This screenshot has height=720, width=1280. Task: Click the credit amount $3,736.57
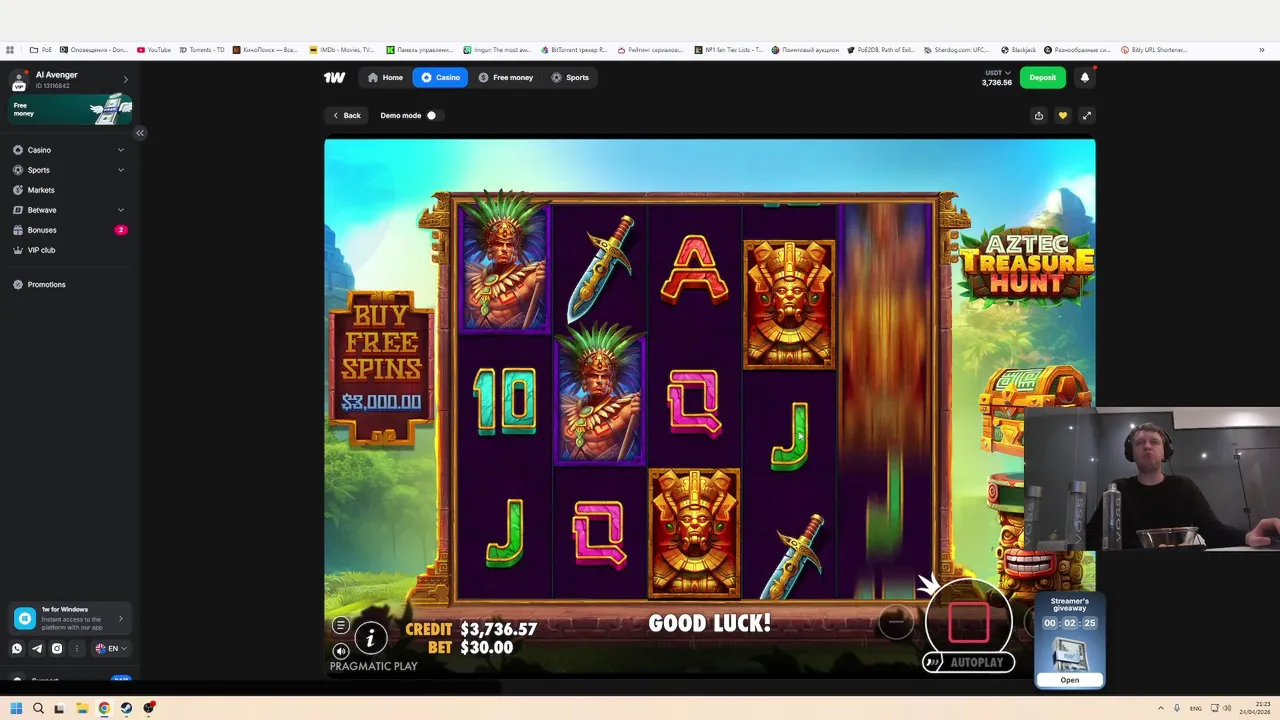tap(498, 629)
